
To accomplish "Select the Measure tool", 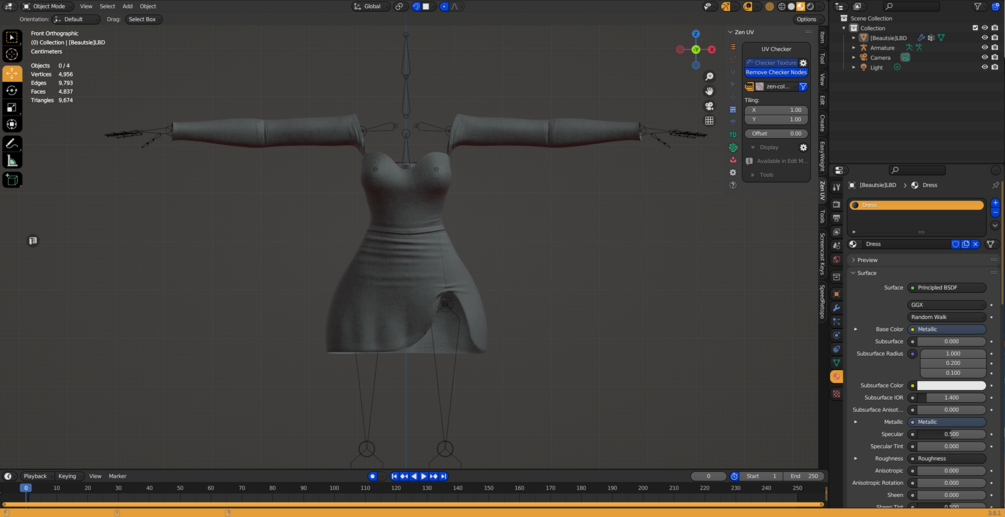I will click(12, 161).
